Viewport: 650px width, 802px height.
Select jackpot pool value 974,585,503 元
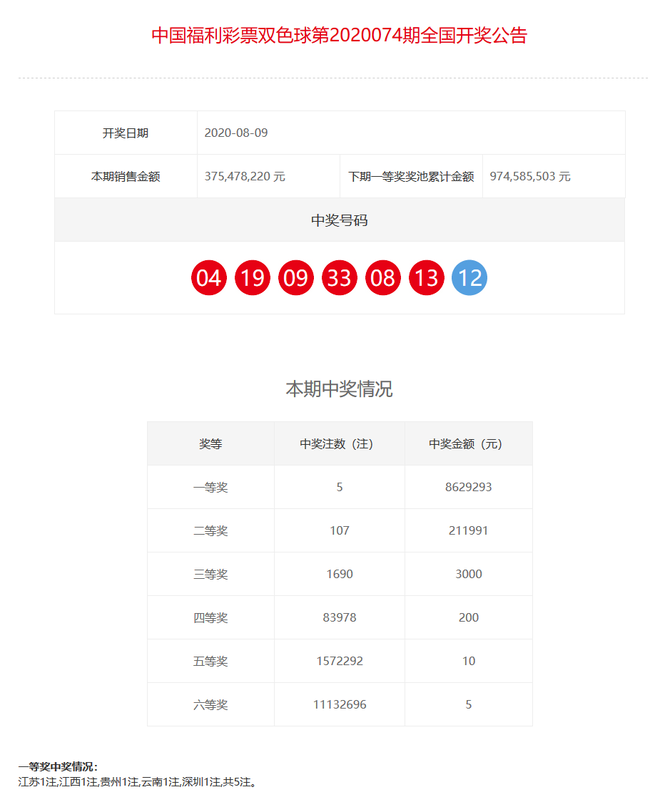pos(530,176)
